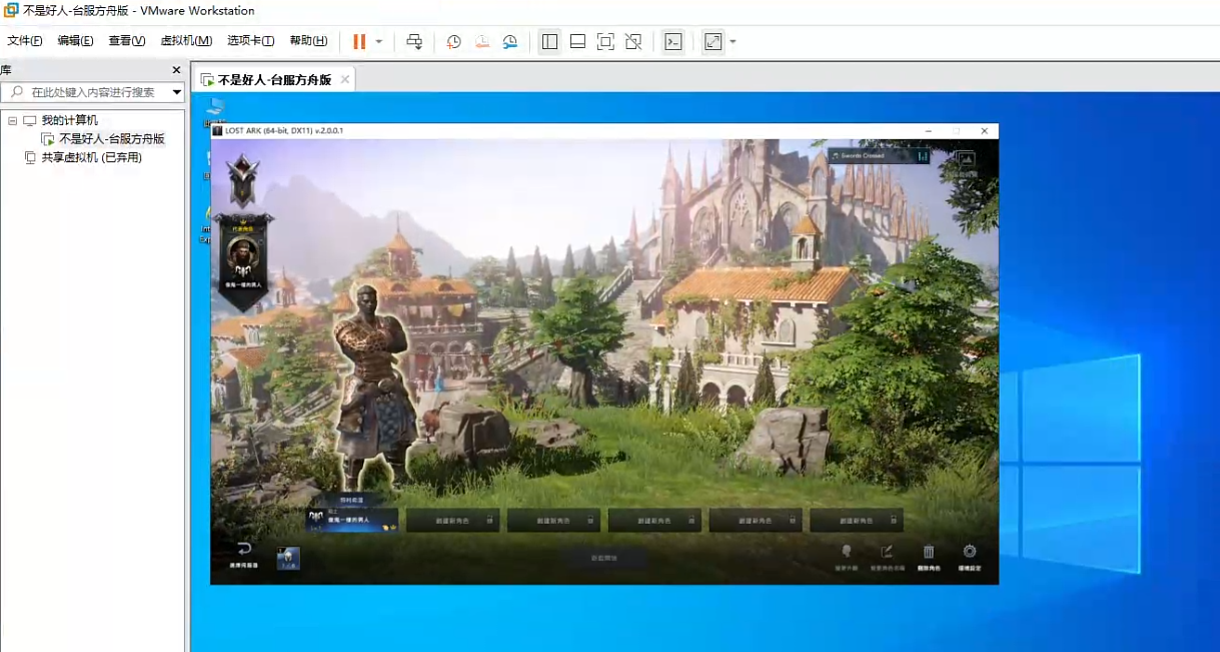Open the 编辑(E) menu
The width and height of the screenshot is (1220, 652).
(x=75, y=41)
